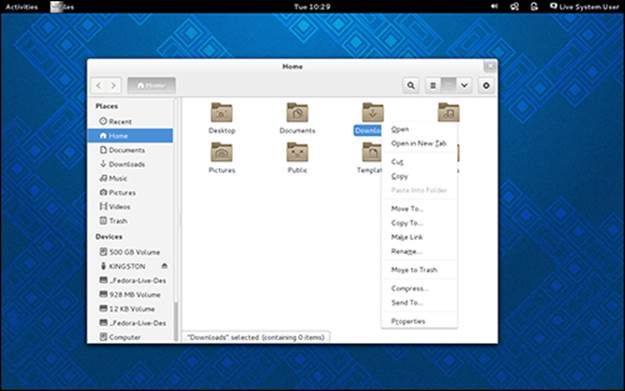Image resolution: width=625 pixels, height=391 pixels.
Task: Open the 500 GB Volume device
Action: pos(130,252)
